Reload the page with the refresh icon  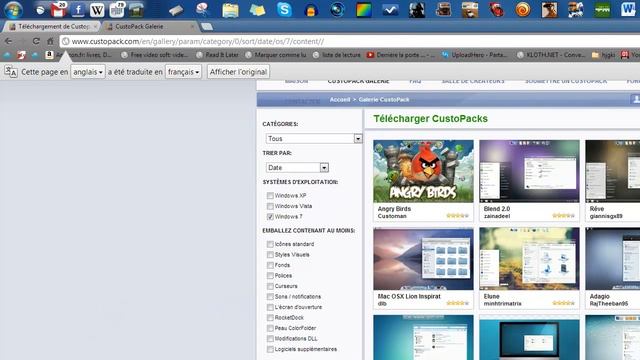click(x=36, y=41)
